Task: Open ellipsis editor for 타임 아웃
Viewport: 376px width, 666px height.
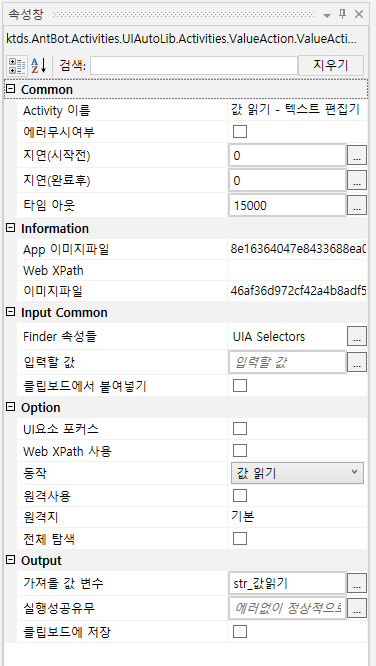Action: pyautogui.click(x=357, y=206)
